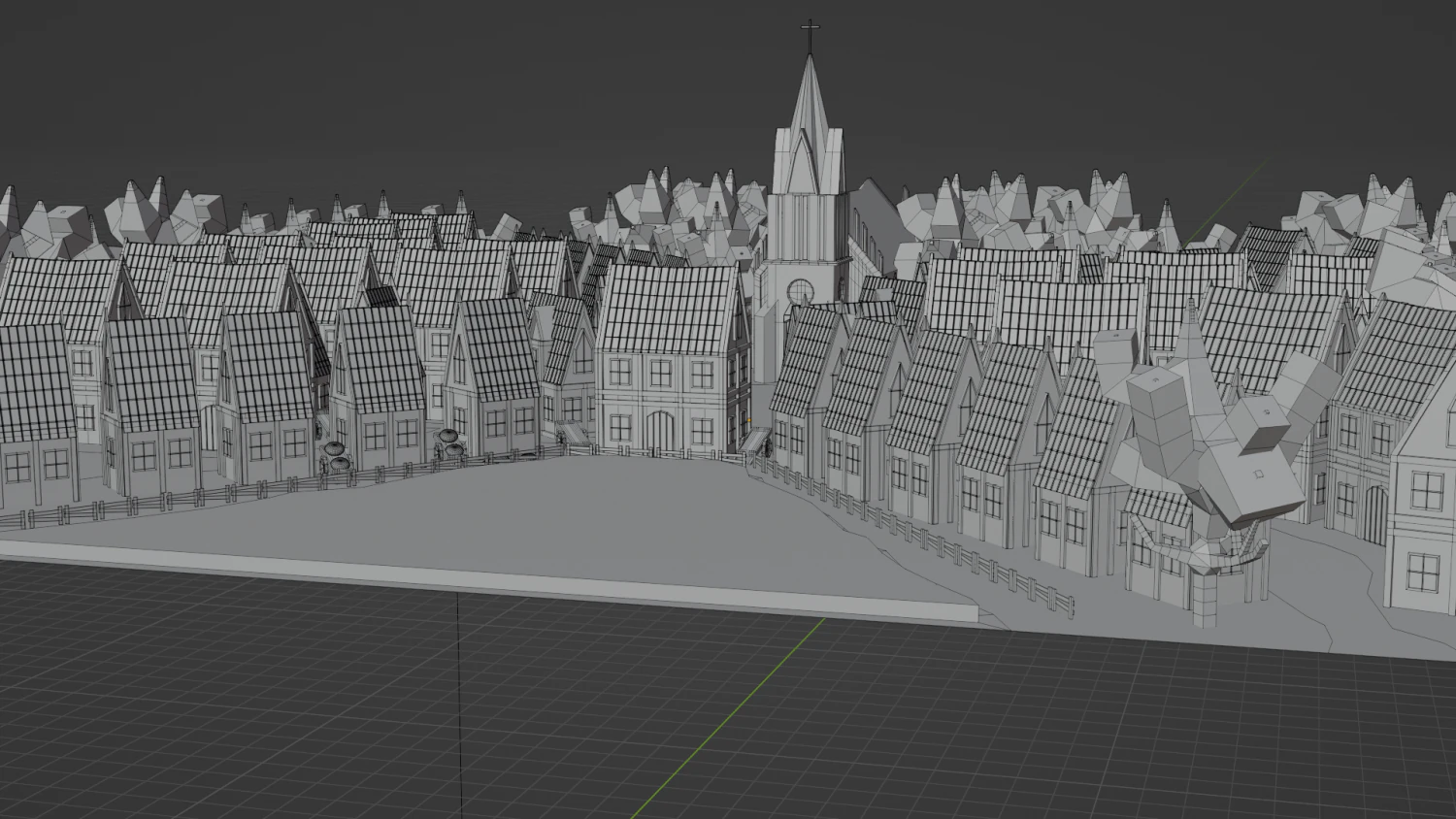Select the wooden fence along right road

pyautogui.click(x=912, y=534)
